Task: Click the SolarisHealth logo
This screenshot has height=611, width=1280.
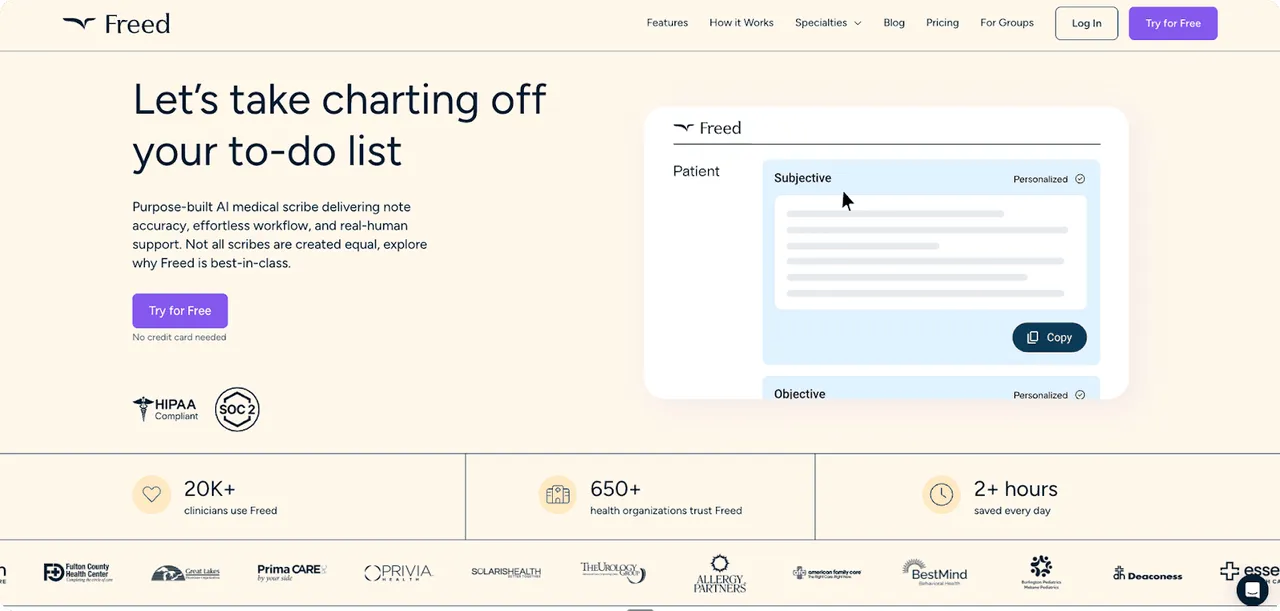Action: [506, 572]
